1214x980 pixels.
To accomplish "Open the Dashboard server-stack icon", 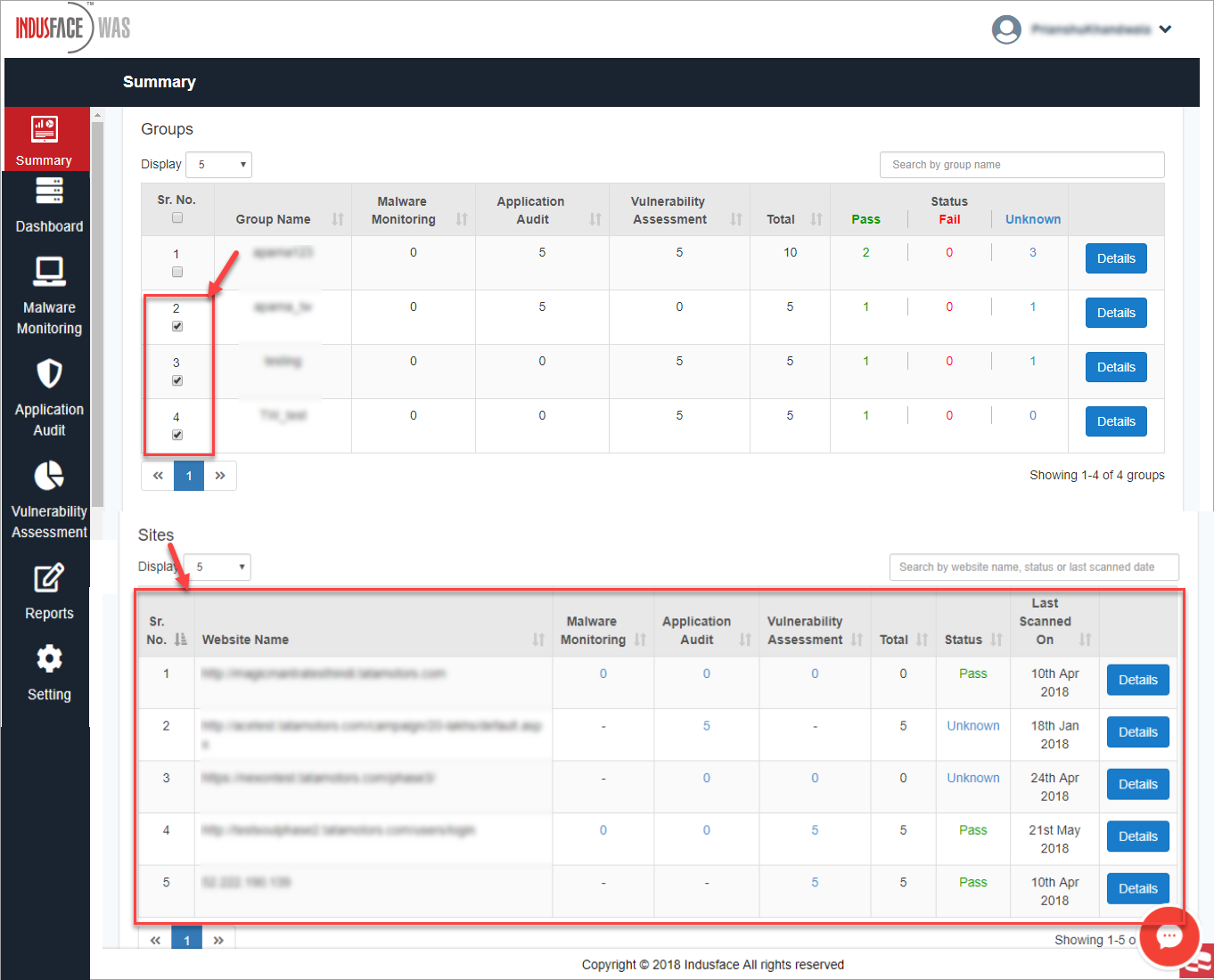I will coord(49,191).
